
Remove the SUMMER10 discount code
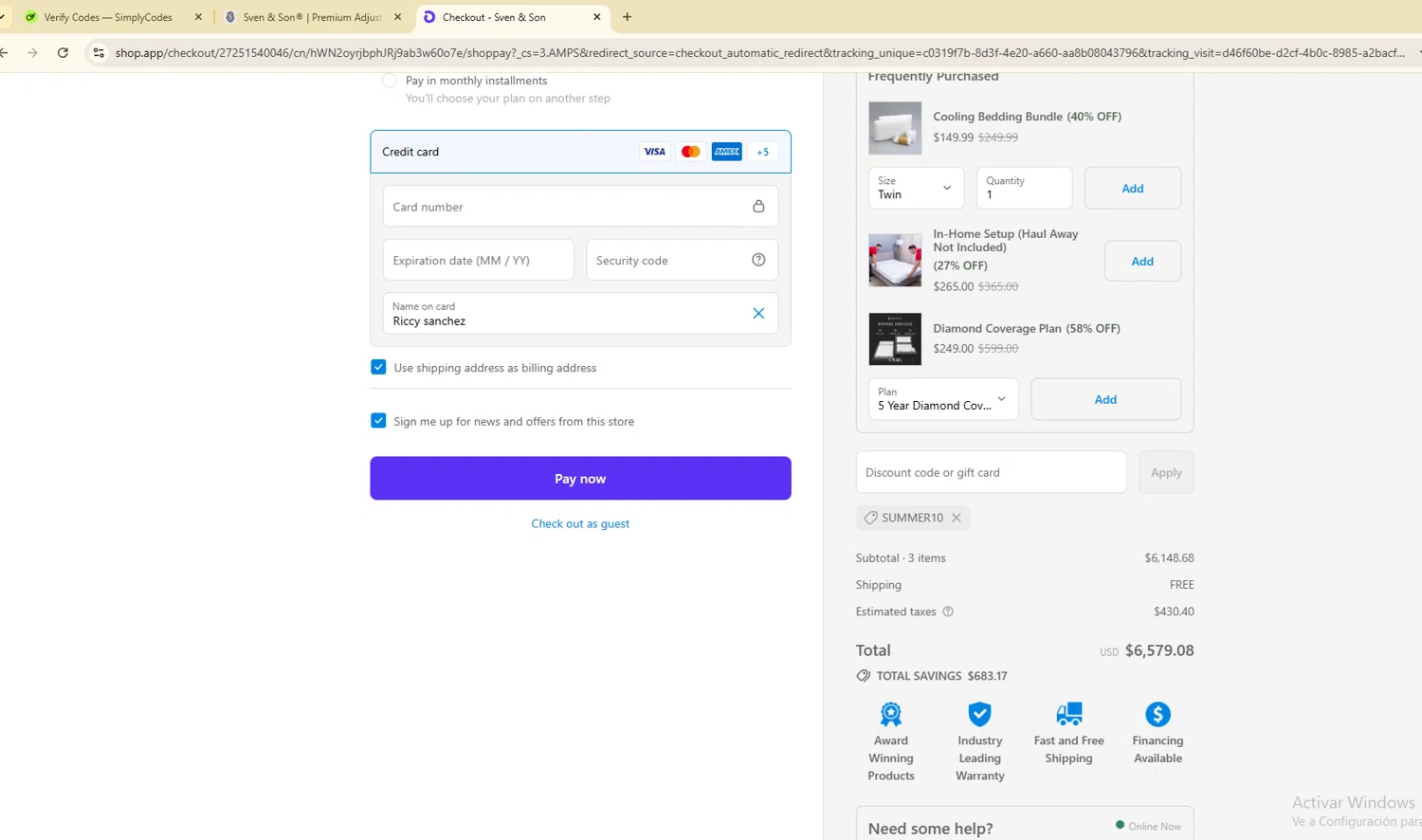coord(957,518)
